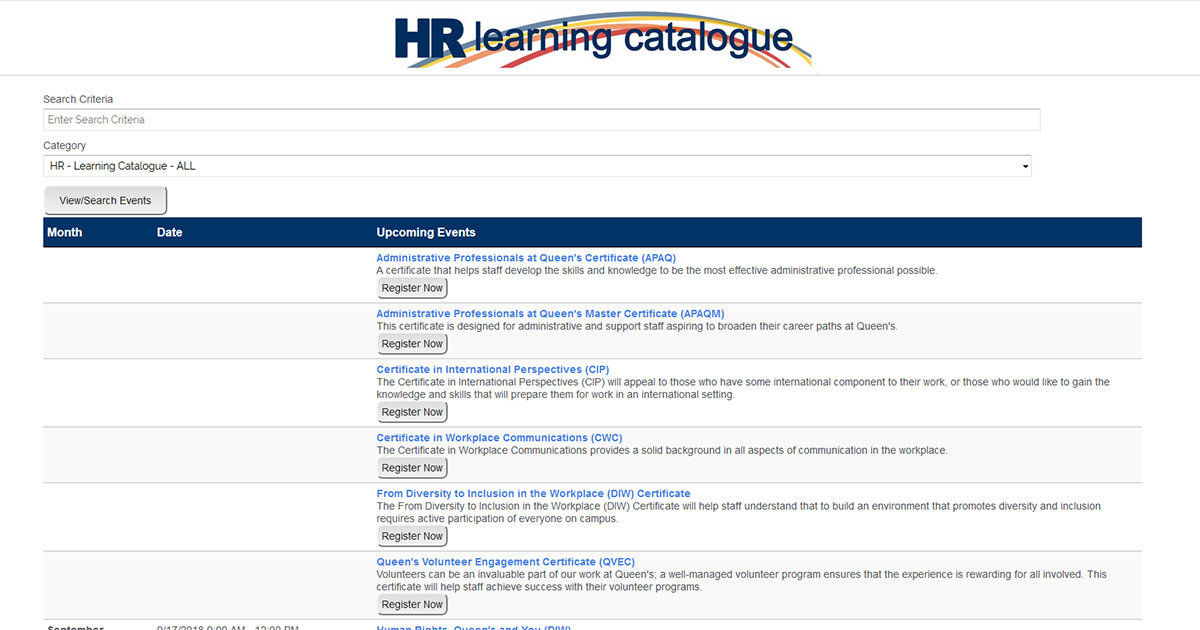
Task: Open From Diversity to Inclusion (DIW) Certificate link
Action: pos(533,494)
